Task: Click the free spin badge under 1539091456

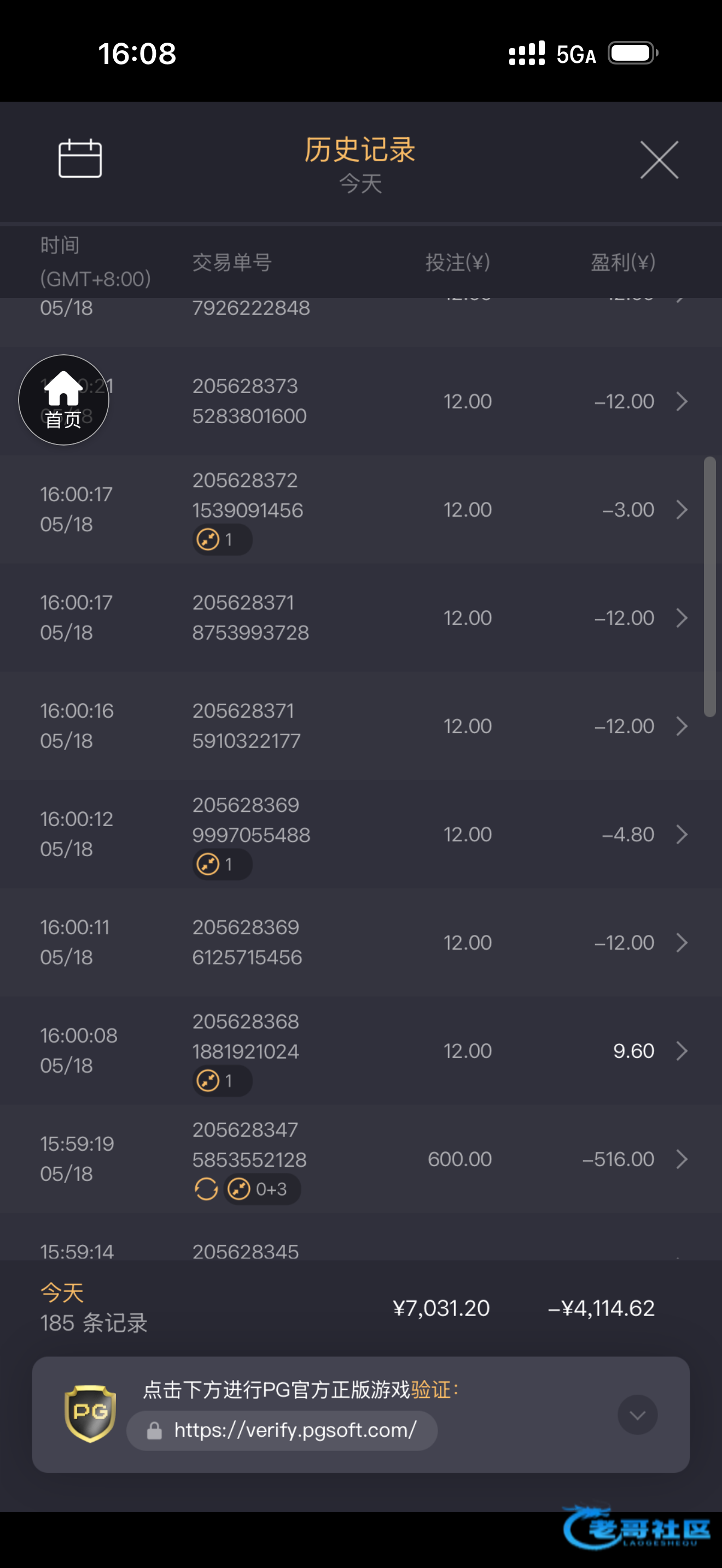Action: (222, 539)
